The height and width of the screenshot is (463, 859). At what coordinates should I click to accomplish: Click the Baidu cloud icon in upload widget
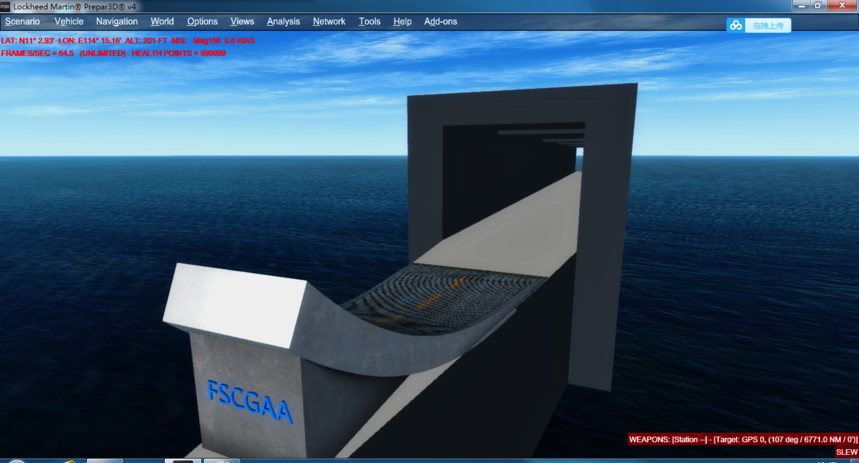click(x=736, y=25)
